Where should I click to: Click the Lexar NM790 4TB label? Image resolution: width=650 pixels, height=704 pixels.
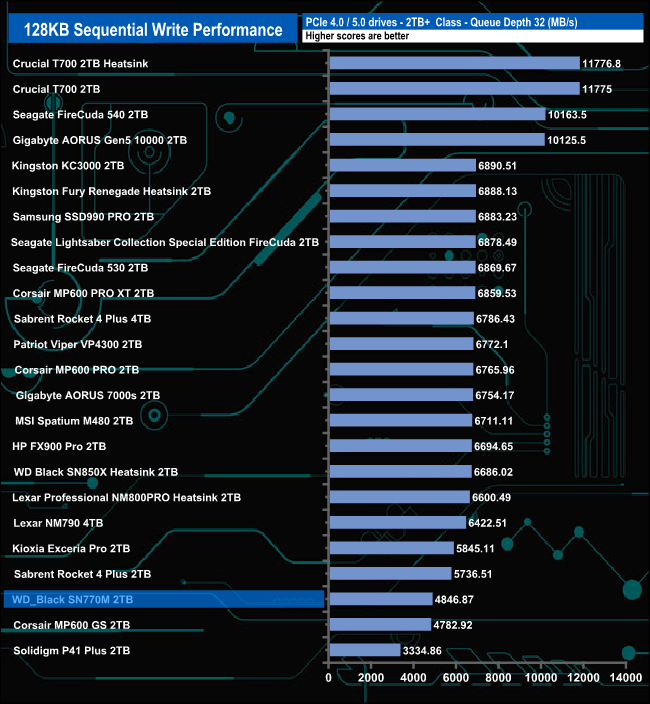[58, 523]
